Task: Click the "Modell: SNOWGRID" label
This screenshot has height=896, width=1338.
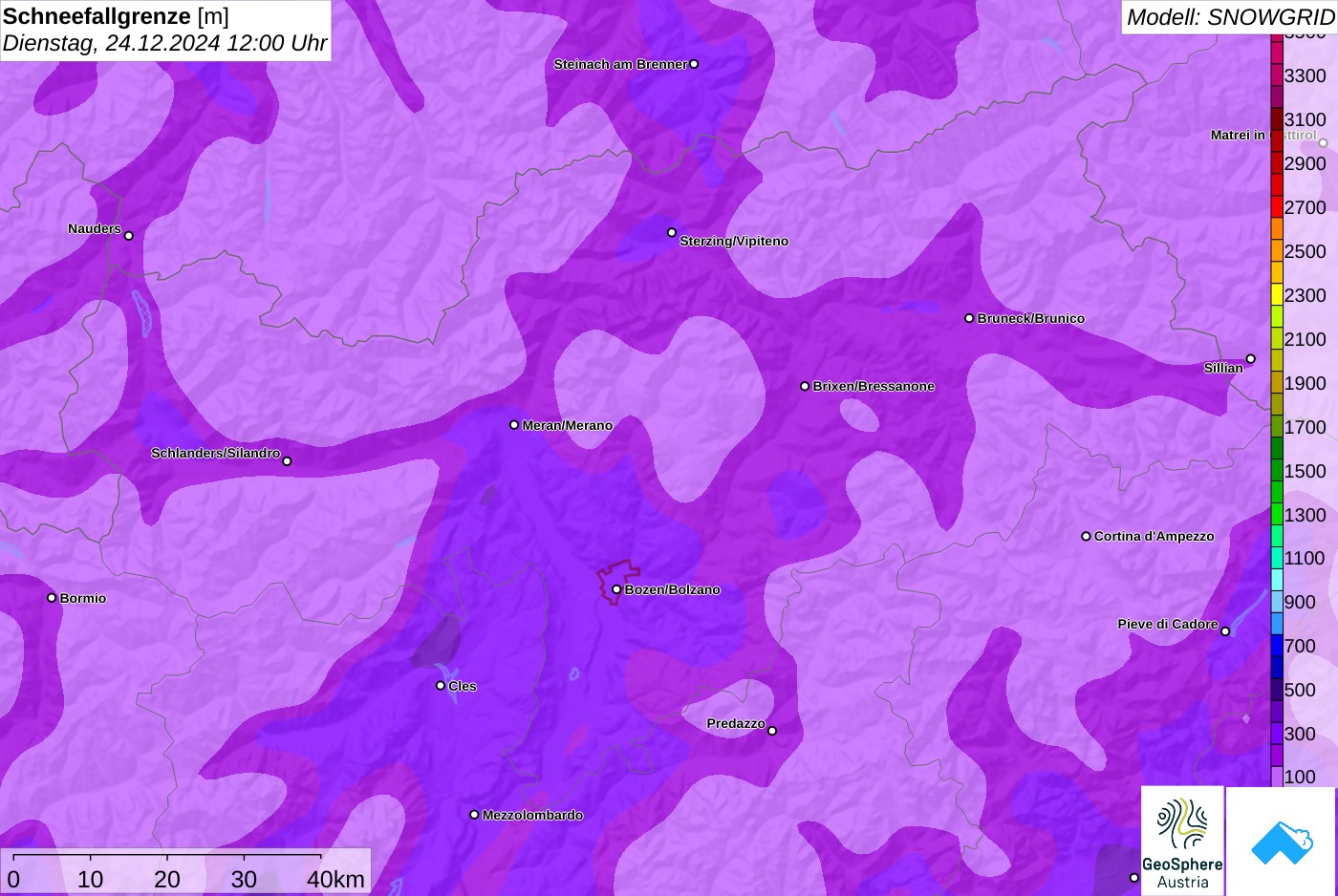Action: [x=1230, y=17]
